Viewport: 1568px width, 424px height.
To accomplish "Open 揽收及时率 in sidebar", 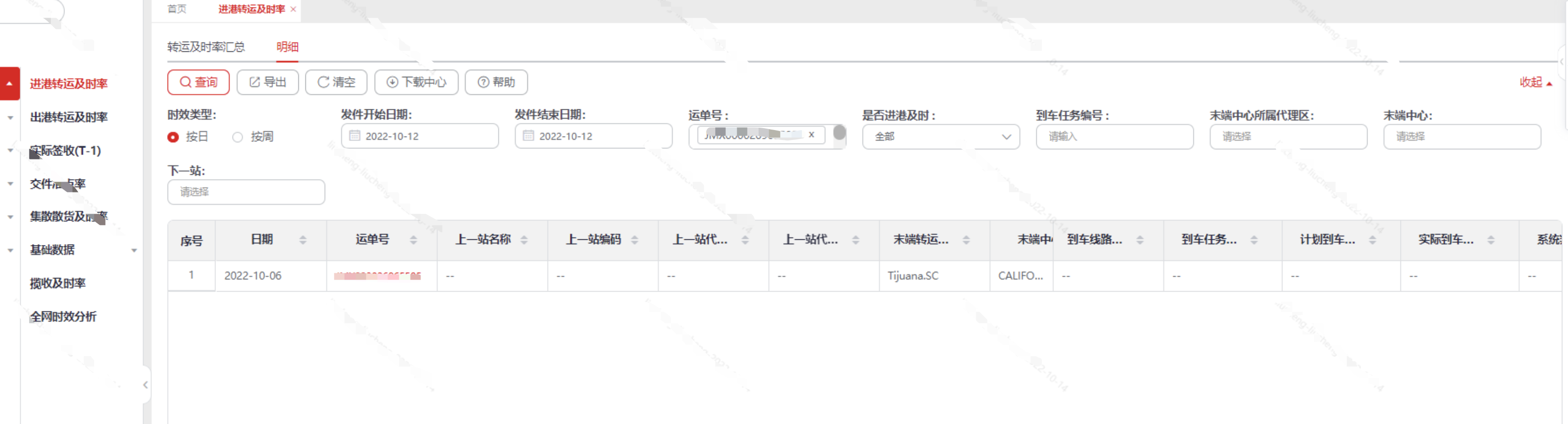I will click(58, 283).
